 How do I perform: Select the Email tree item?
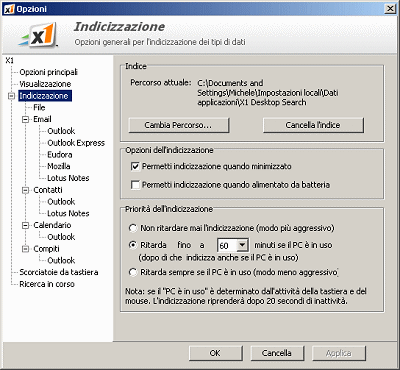[42, 119]
